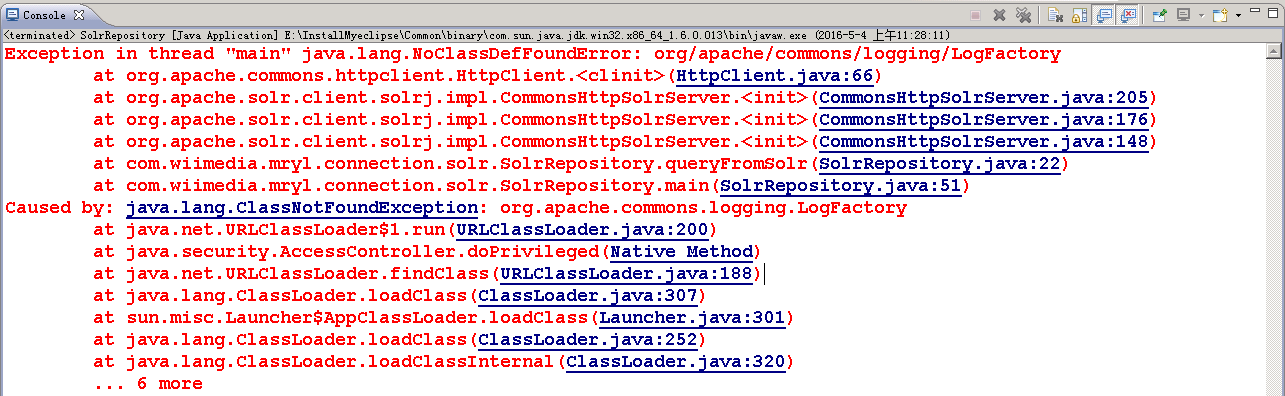Toggle Scroll Lock in the console
The height and width of the screenshot is (396, 1285).
(x=1079, y=16)
